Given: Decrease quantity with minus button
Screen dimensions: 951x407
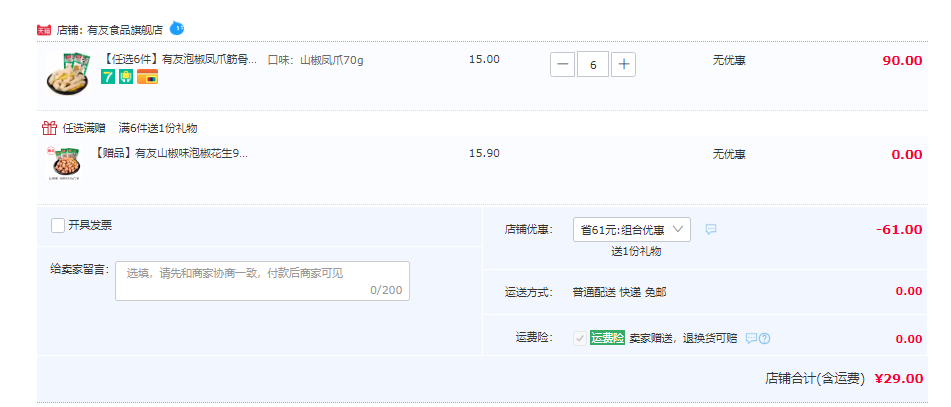Looking at the screenshot, I should coord(562,64).
